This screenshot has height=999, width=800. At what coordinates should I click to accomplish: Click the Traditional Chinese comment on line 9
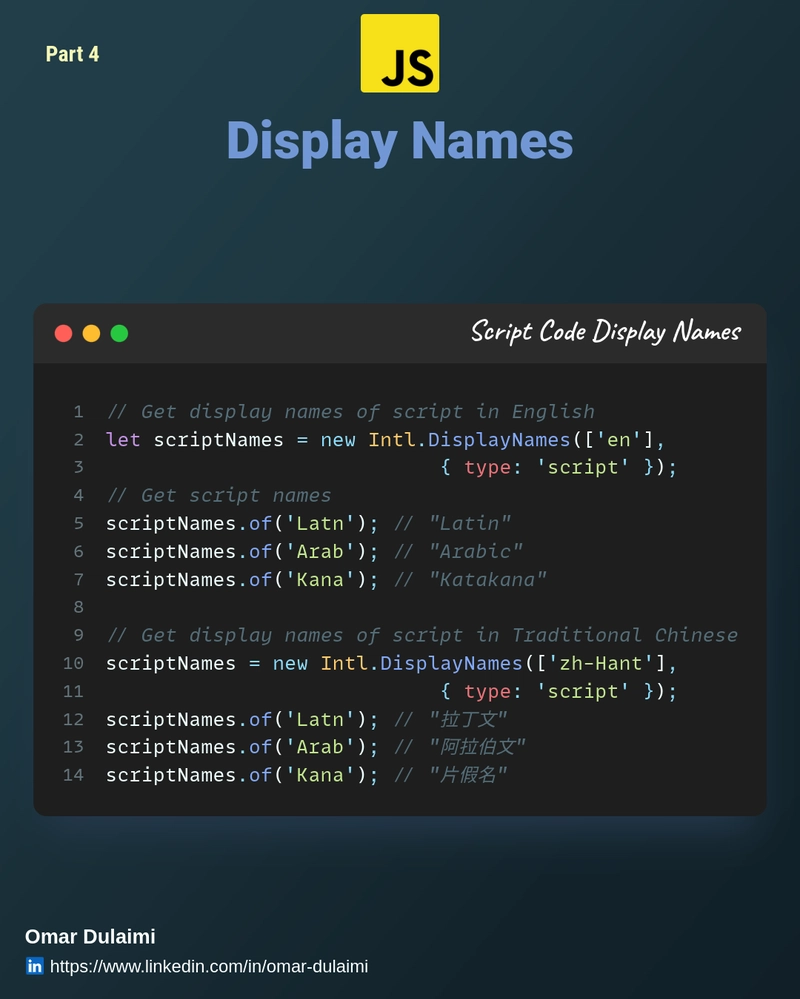pos(422,636)
